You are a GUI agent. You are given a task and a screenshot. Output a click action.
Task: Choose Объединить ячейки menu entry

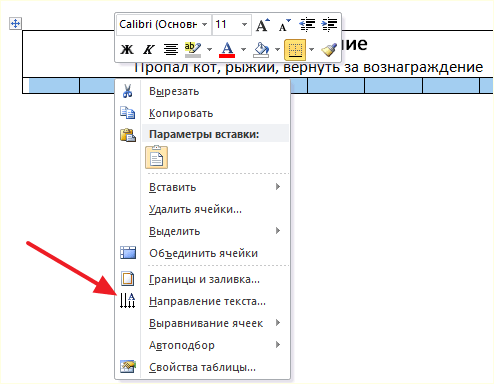[203, 253]
